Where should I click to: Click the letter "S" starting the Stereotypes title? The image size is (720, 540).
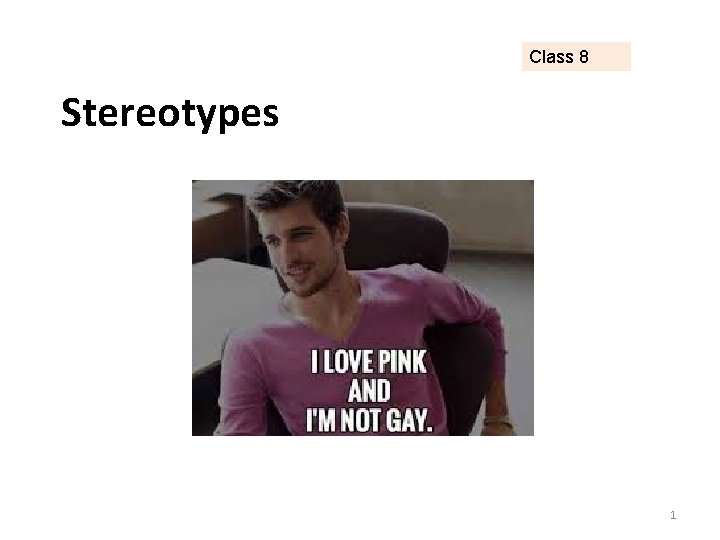point(72,112)
